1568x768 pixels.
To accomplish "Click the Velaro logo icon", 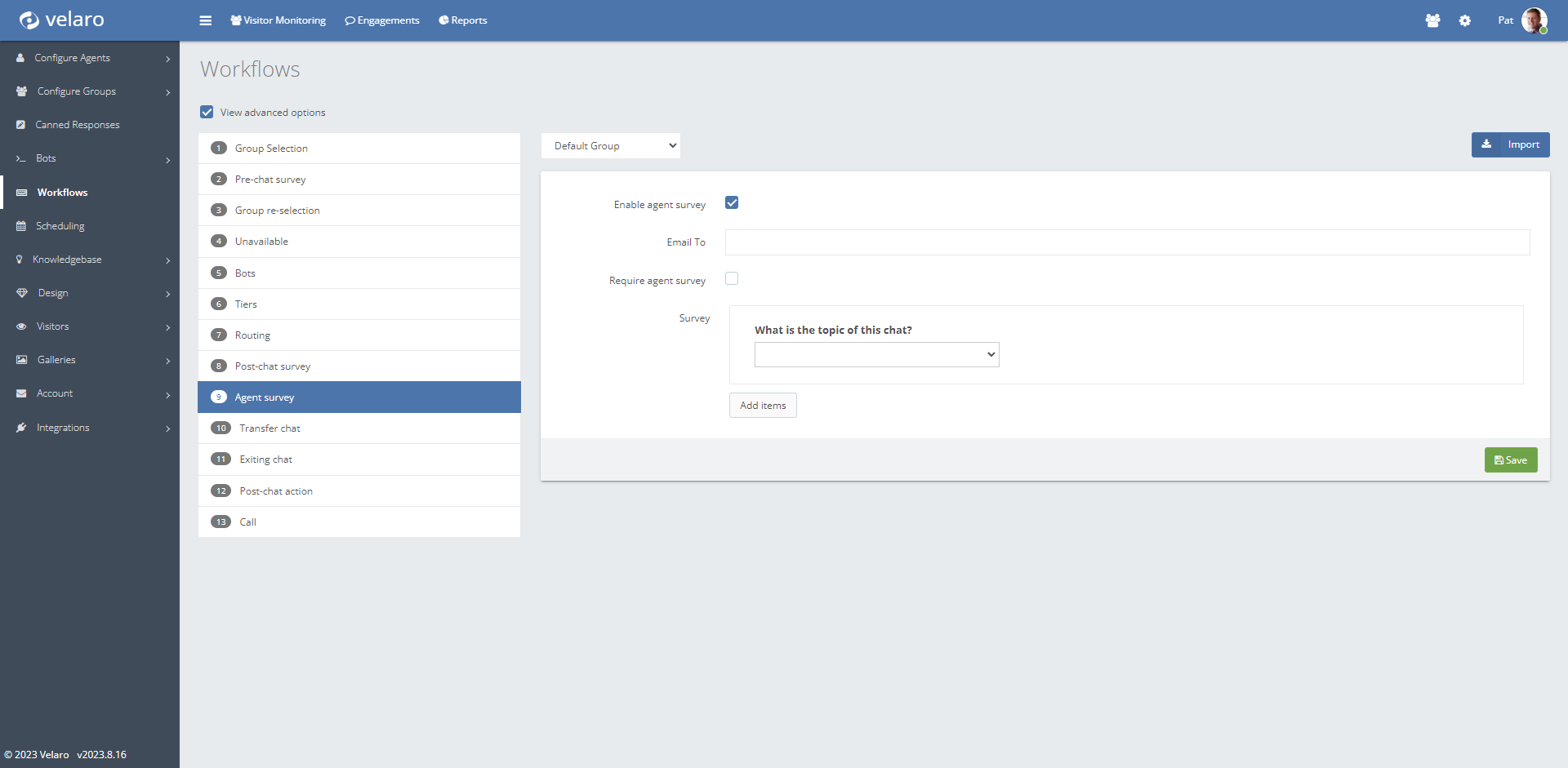I will 29,20.
